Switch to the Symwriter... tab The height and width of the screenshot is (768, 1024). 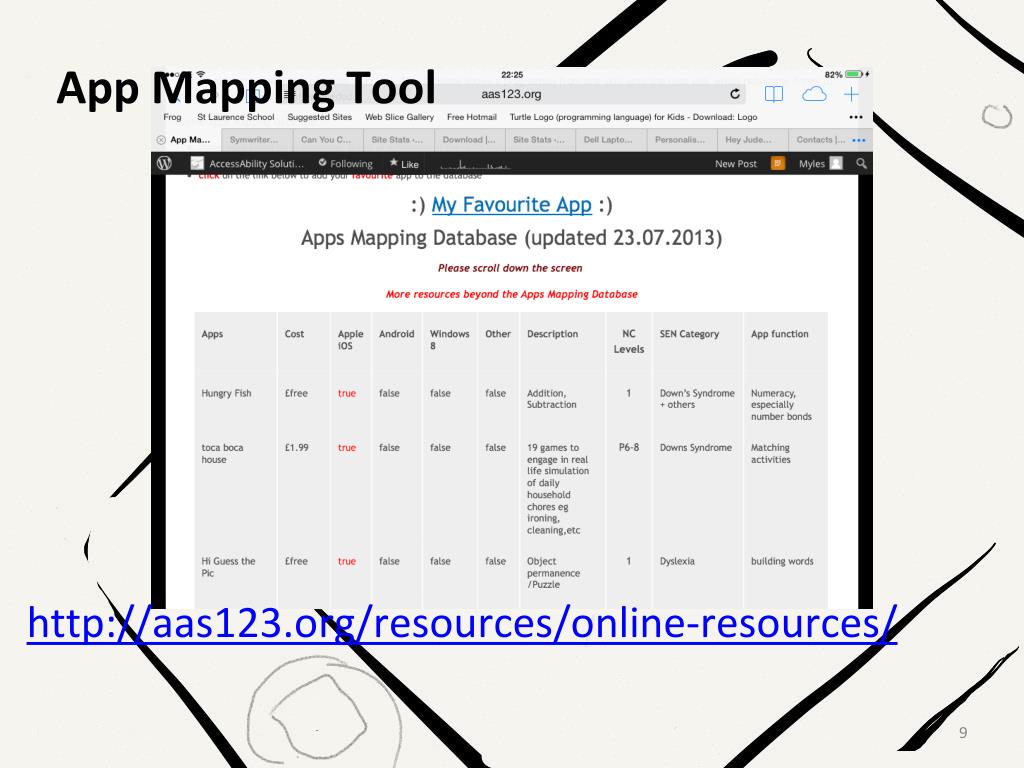[x=257, y=140]
